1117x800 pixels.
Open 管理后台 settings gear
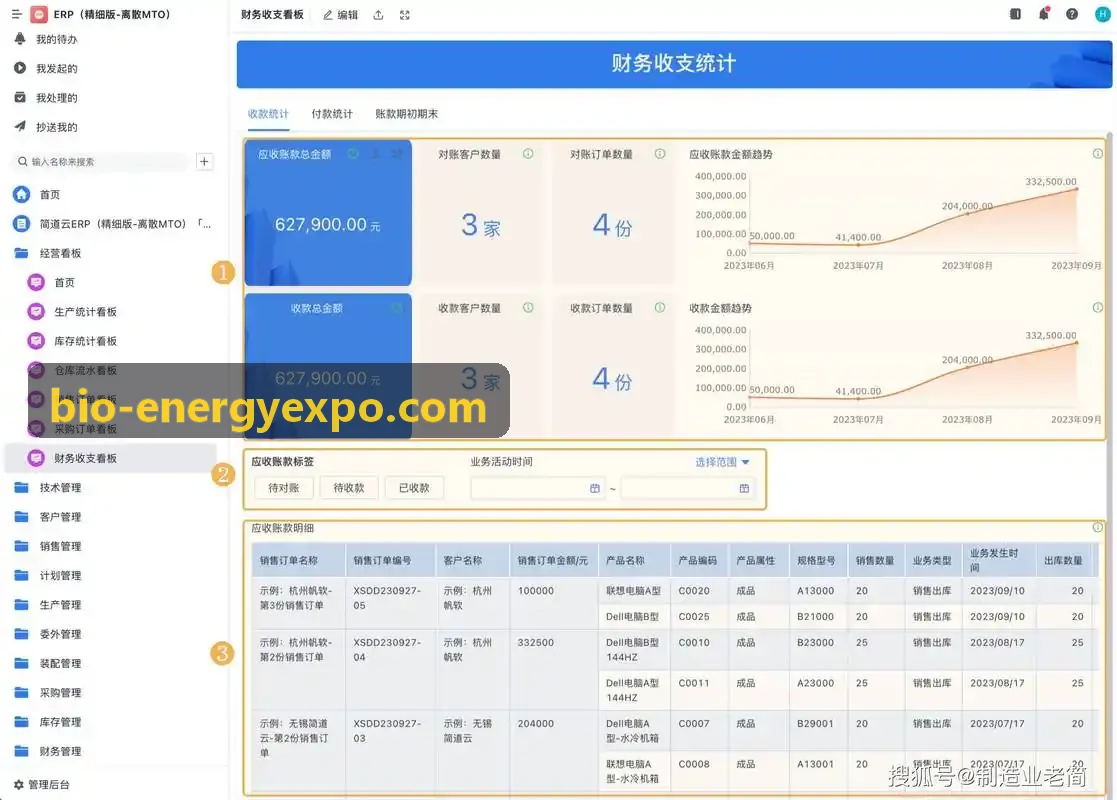click(x=41, y=784)
